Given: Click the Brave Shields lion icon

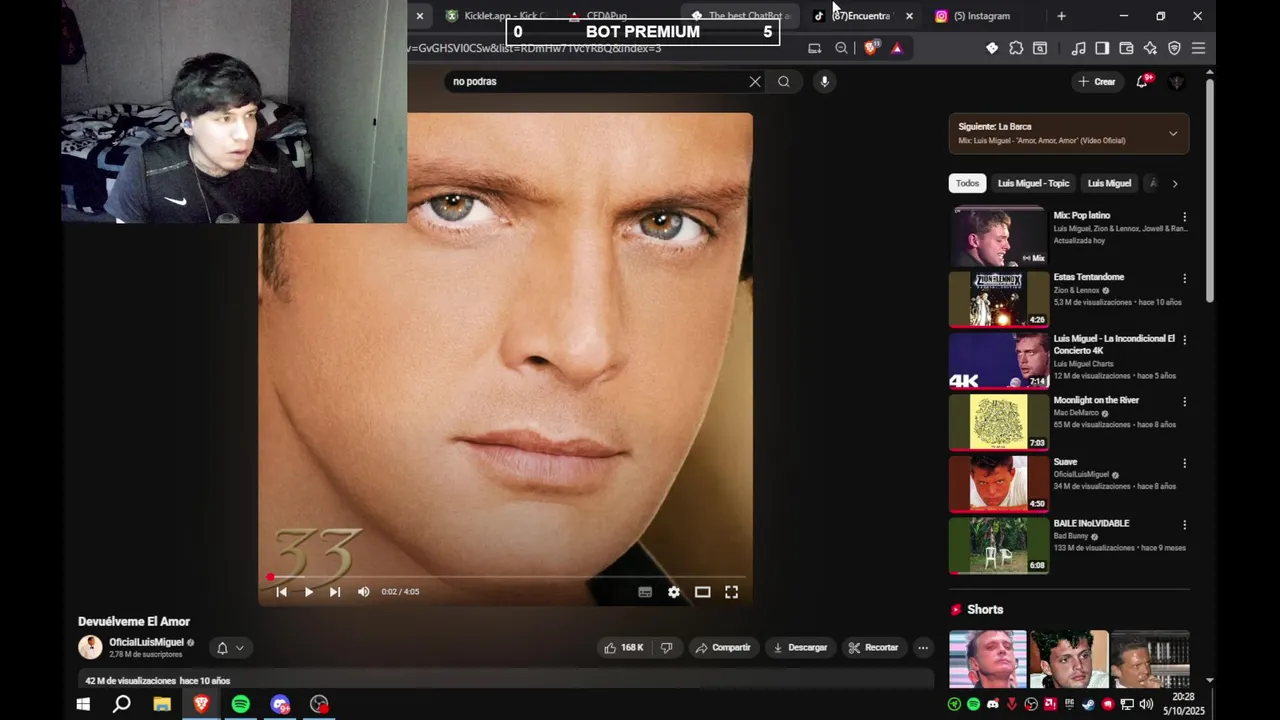Looking at the screenshot, I should tap(871, 48).
